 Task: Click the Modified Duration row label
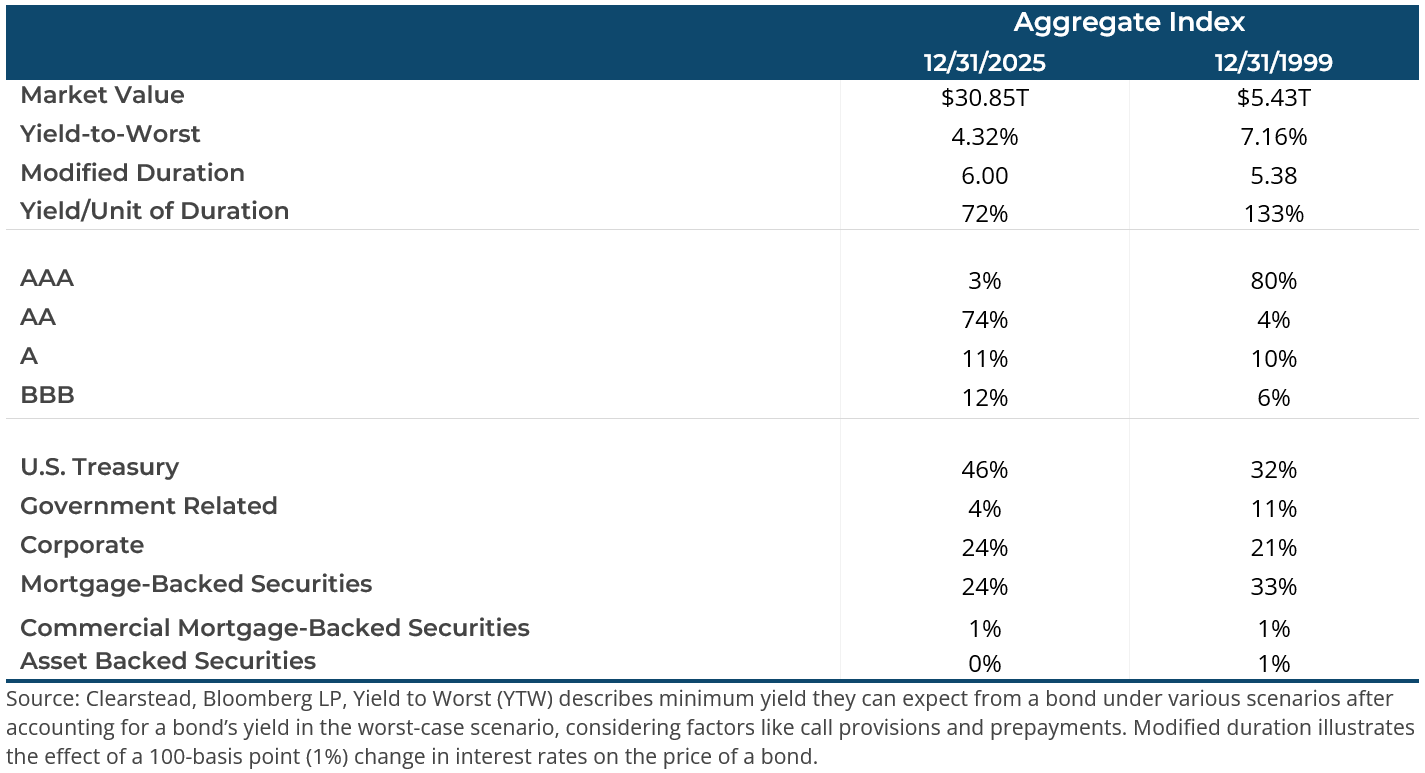click(x=132, y=173)
